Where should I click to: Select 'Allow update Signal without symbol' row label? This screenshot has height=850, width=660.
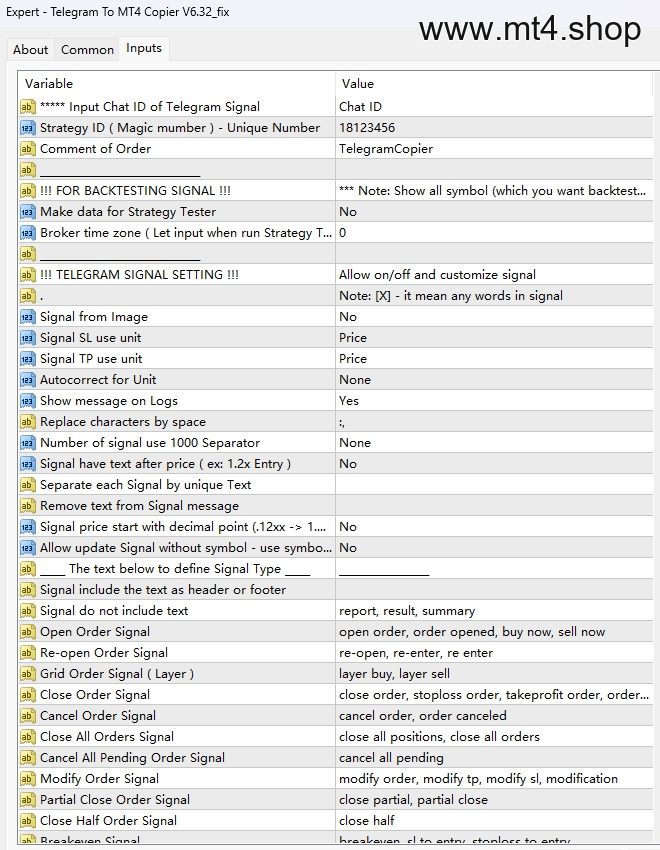coord(186,548)
